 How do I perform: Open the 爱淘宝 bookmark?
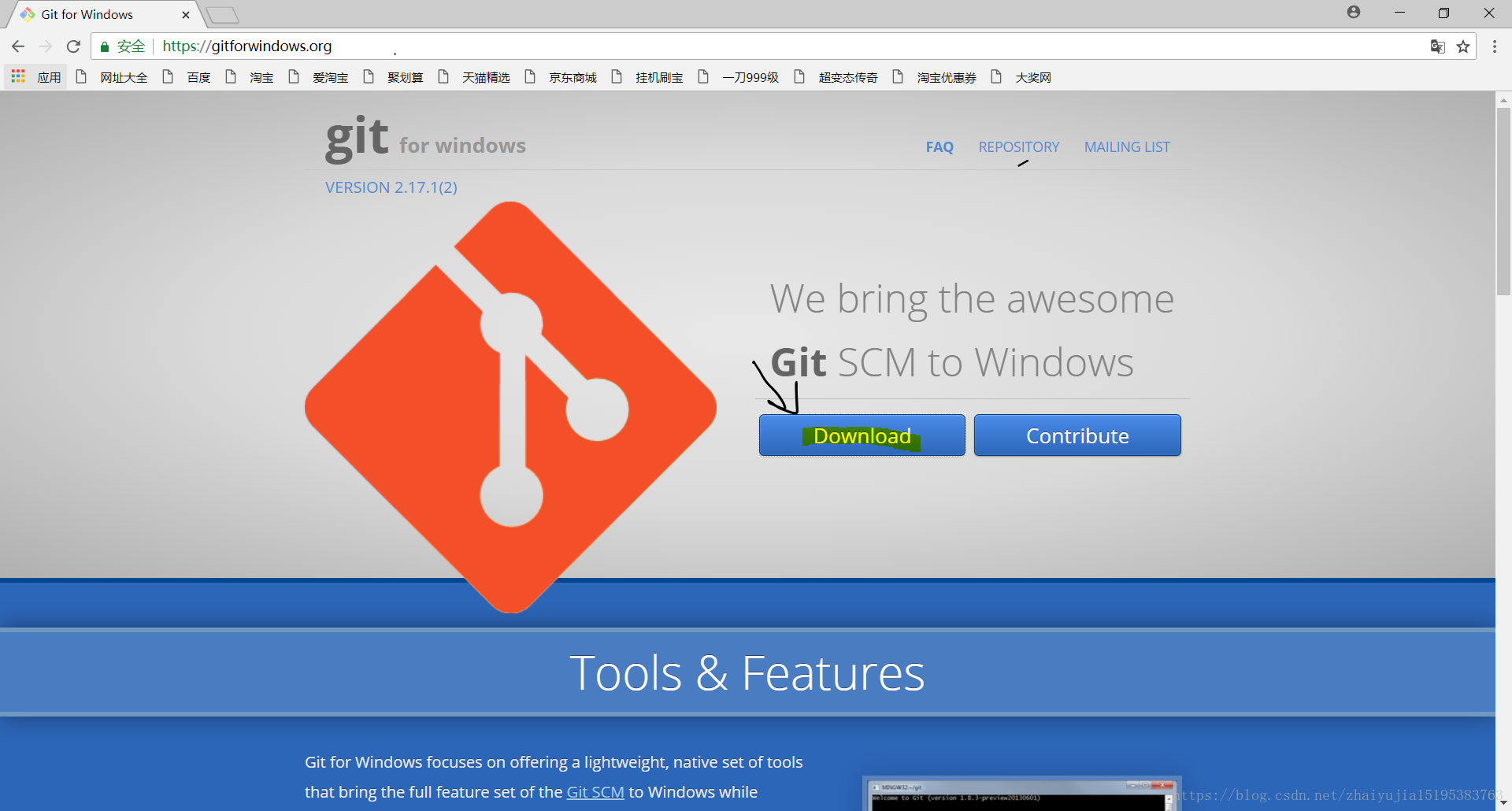tap(318, 77)
